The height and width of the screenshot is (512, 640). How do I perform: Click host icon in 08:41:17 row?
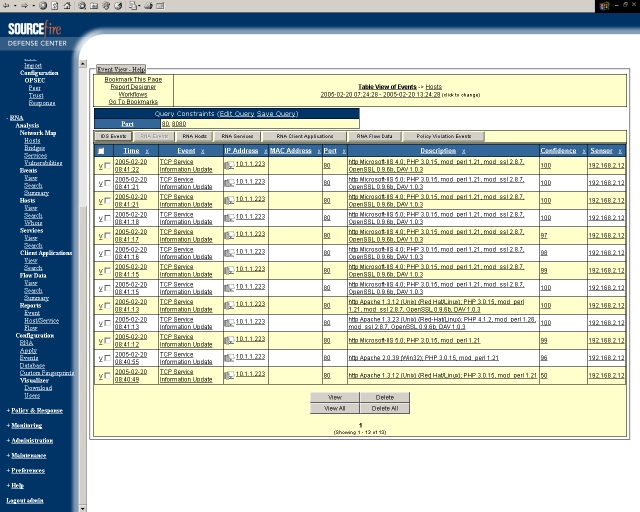pos(229,236)
